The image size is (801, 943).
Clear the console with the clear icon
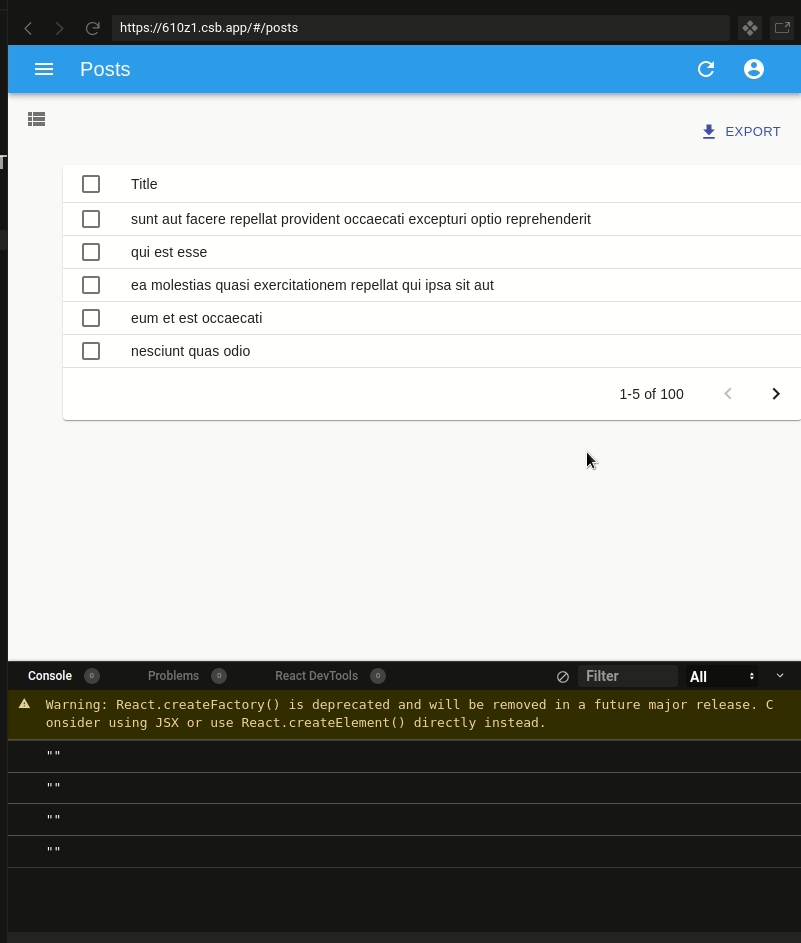(563, 676)
